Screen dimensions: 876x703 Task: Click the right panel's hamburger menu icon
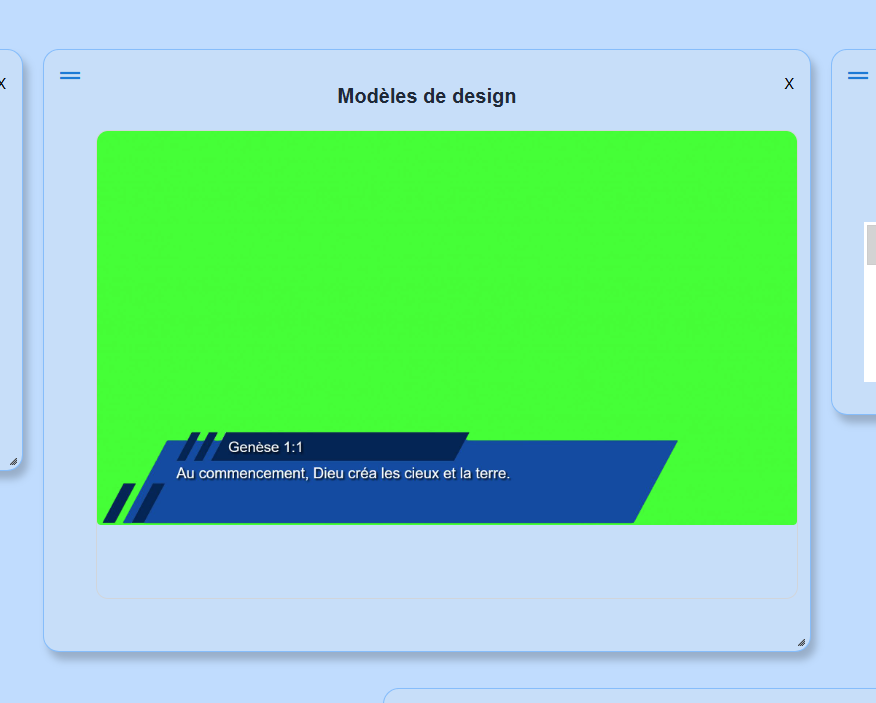point(858,76)
